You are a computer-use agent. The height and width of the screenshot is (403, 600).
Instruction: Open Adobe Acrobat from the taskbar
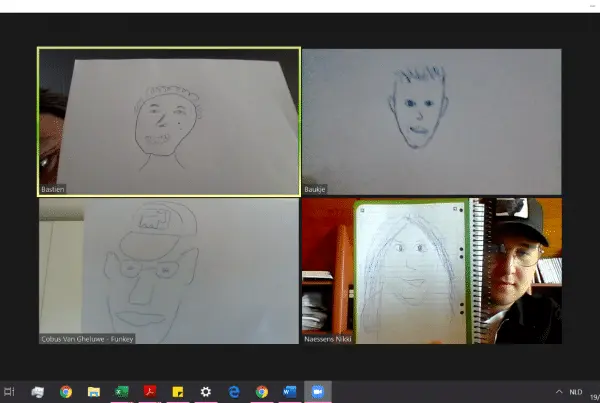pos(150,392)
